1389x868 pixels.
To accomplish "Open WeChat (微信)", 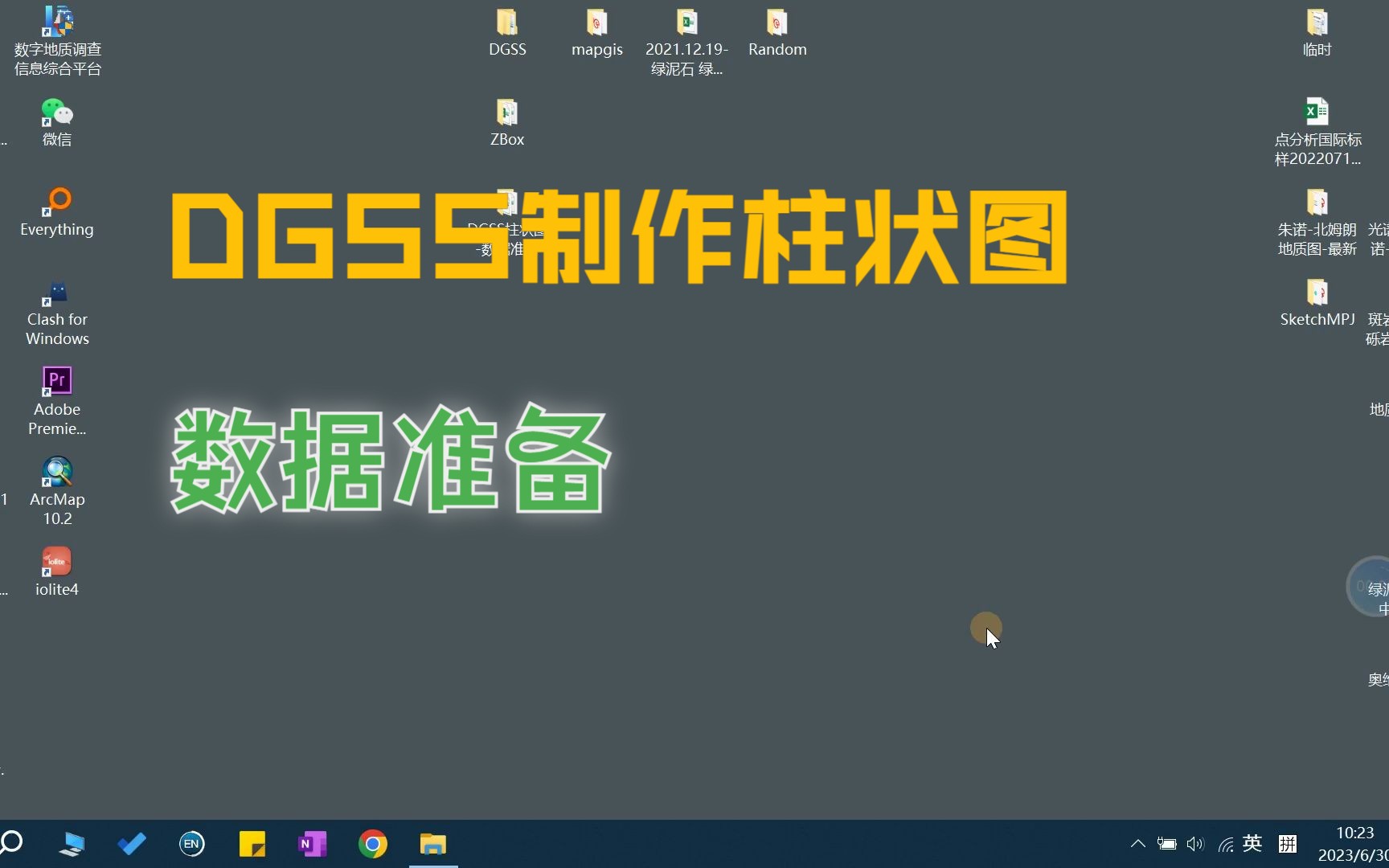I will click(56, 113).
